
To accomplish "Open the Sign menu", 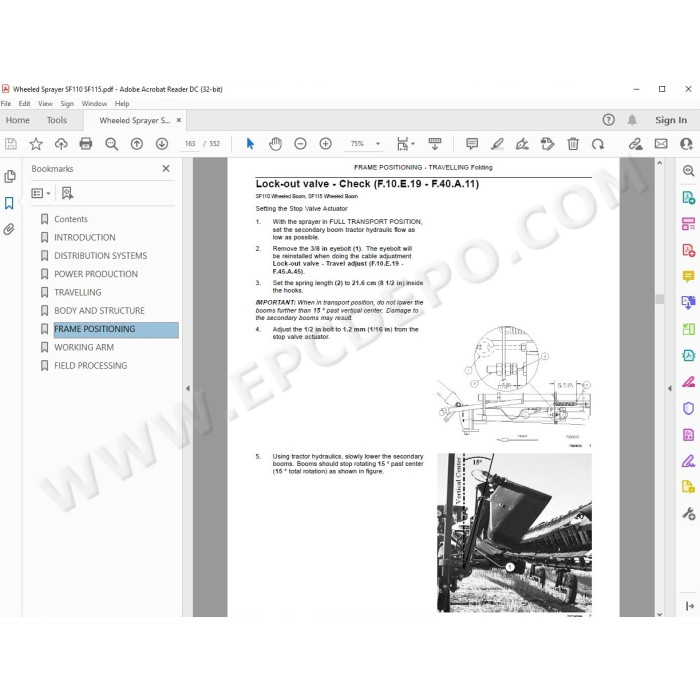I will 67,104.
